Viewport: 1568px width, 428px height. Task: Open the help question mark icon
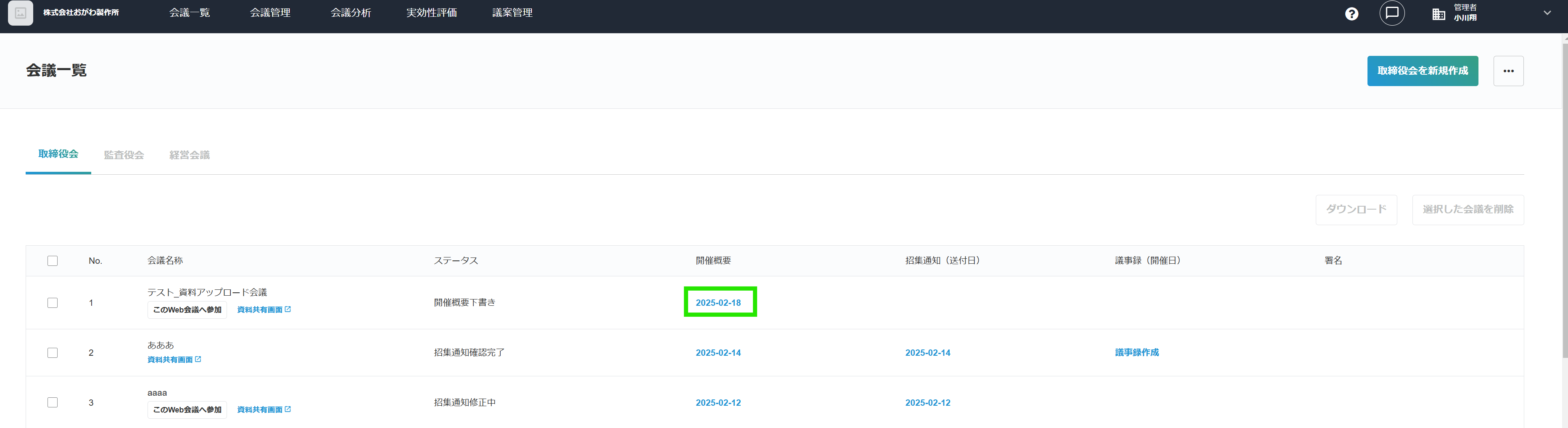click(x=1352, y=13)
